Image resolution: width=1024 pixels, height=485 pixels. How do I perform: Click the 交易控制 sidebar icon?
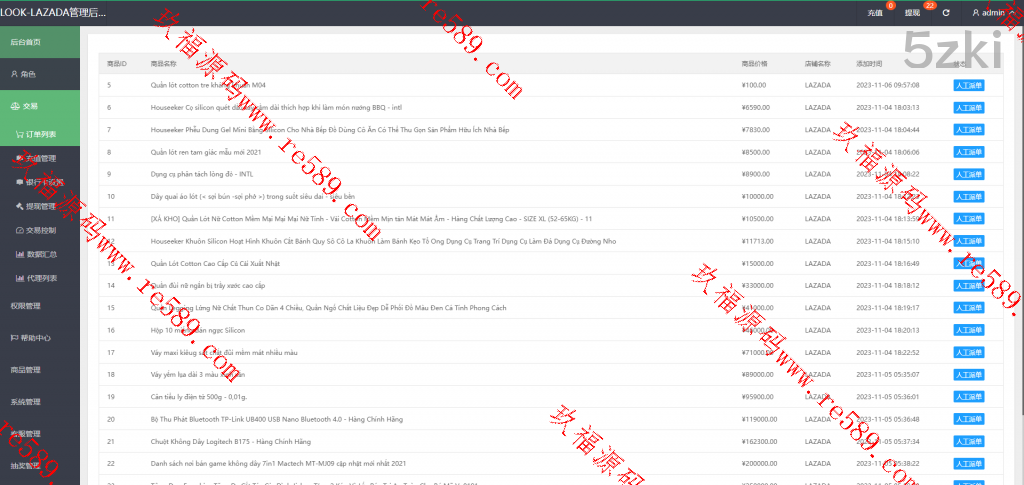pos(20,230)
